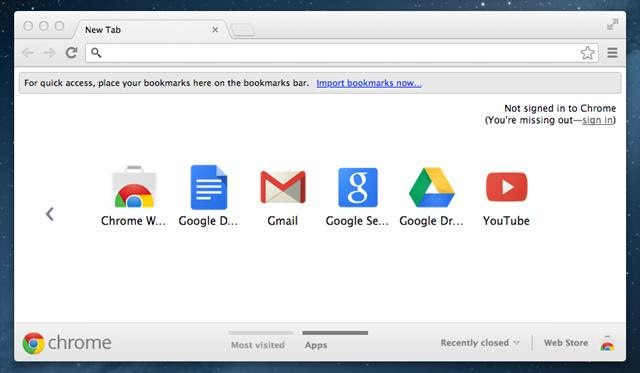
Task: Expand the Recently closed dropdown
Action: coord(480,343)
